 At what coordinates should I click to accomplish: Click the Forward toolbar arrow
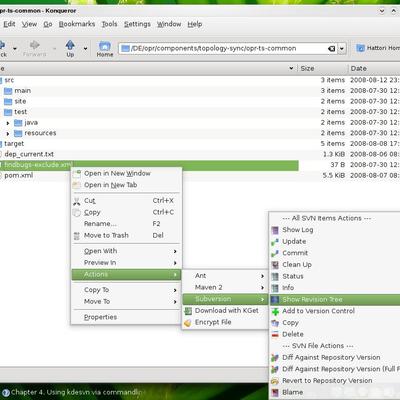[x=34, y=45]
